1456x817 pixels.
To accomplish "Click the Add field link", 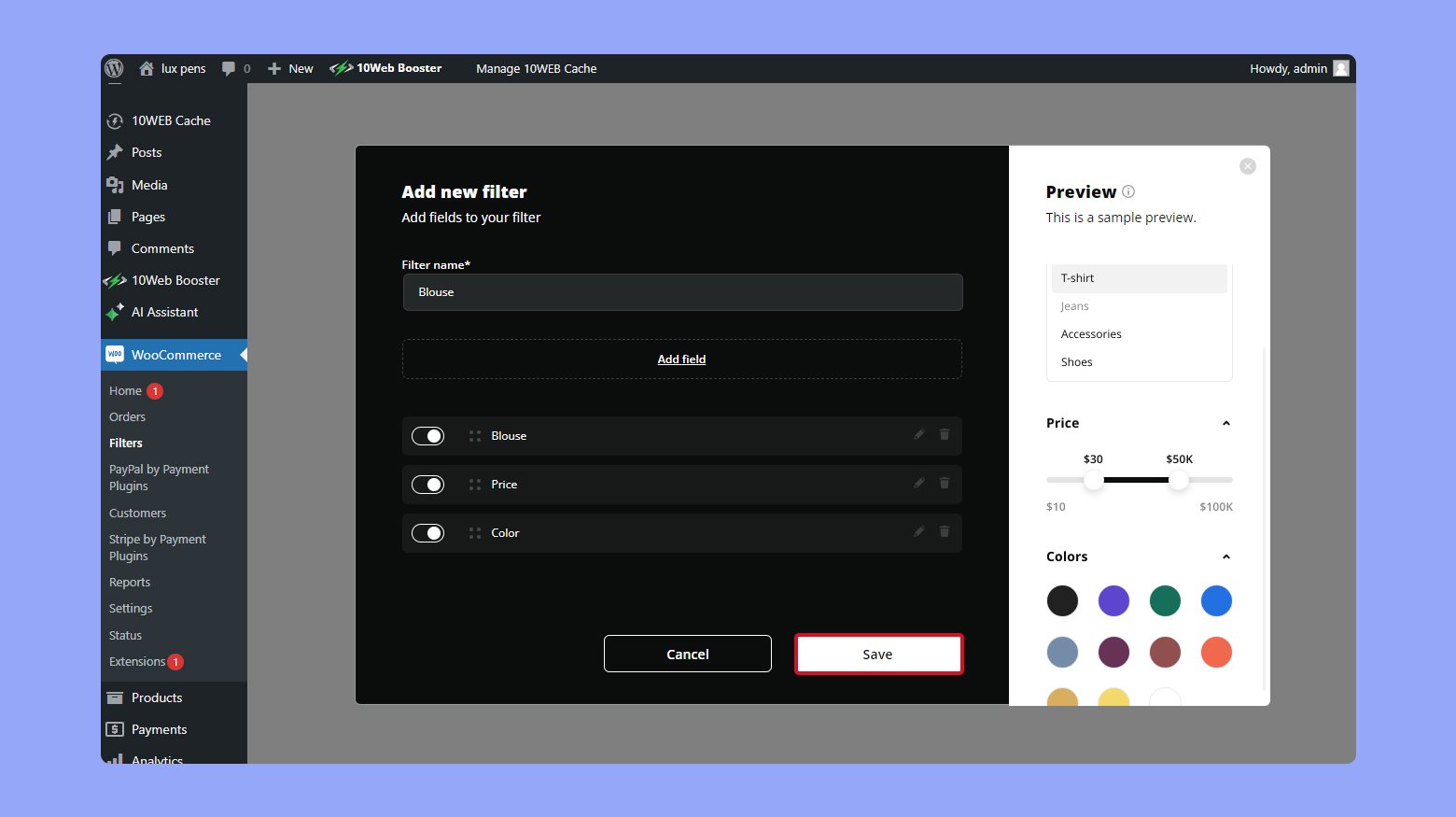I will (x=681, y=359).
